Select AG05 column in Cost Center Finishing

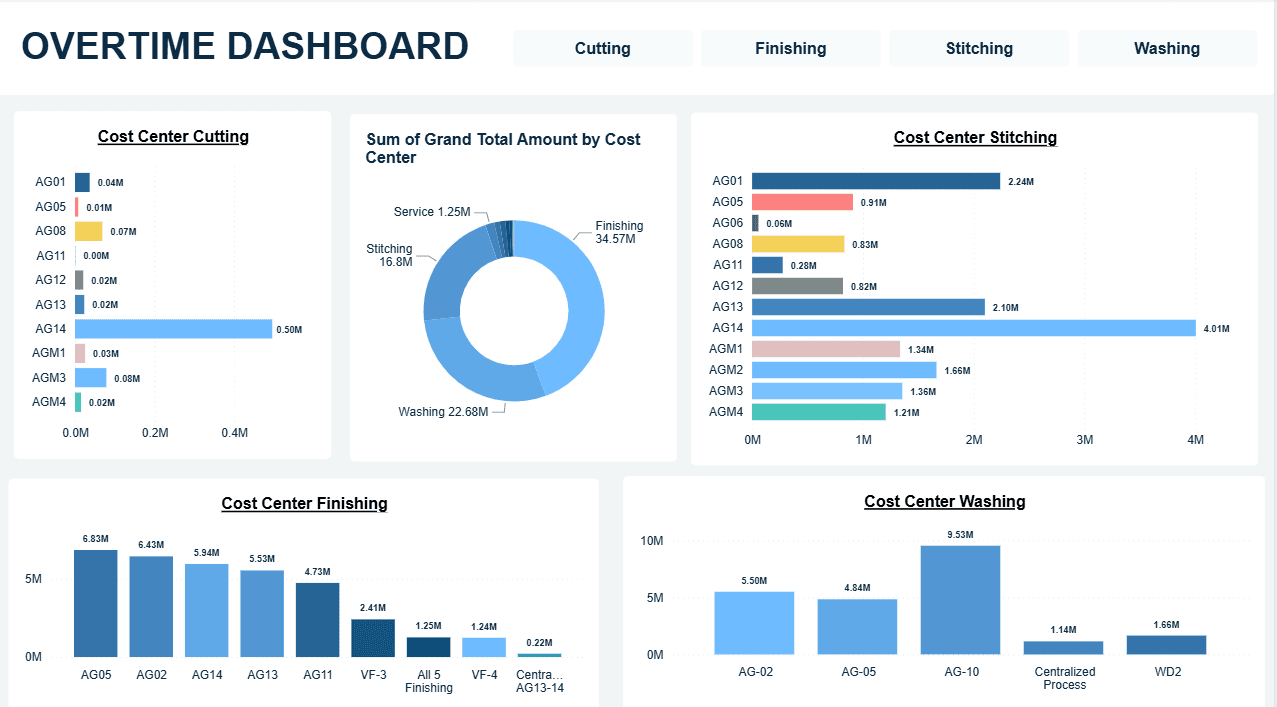tap(96, 603)
